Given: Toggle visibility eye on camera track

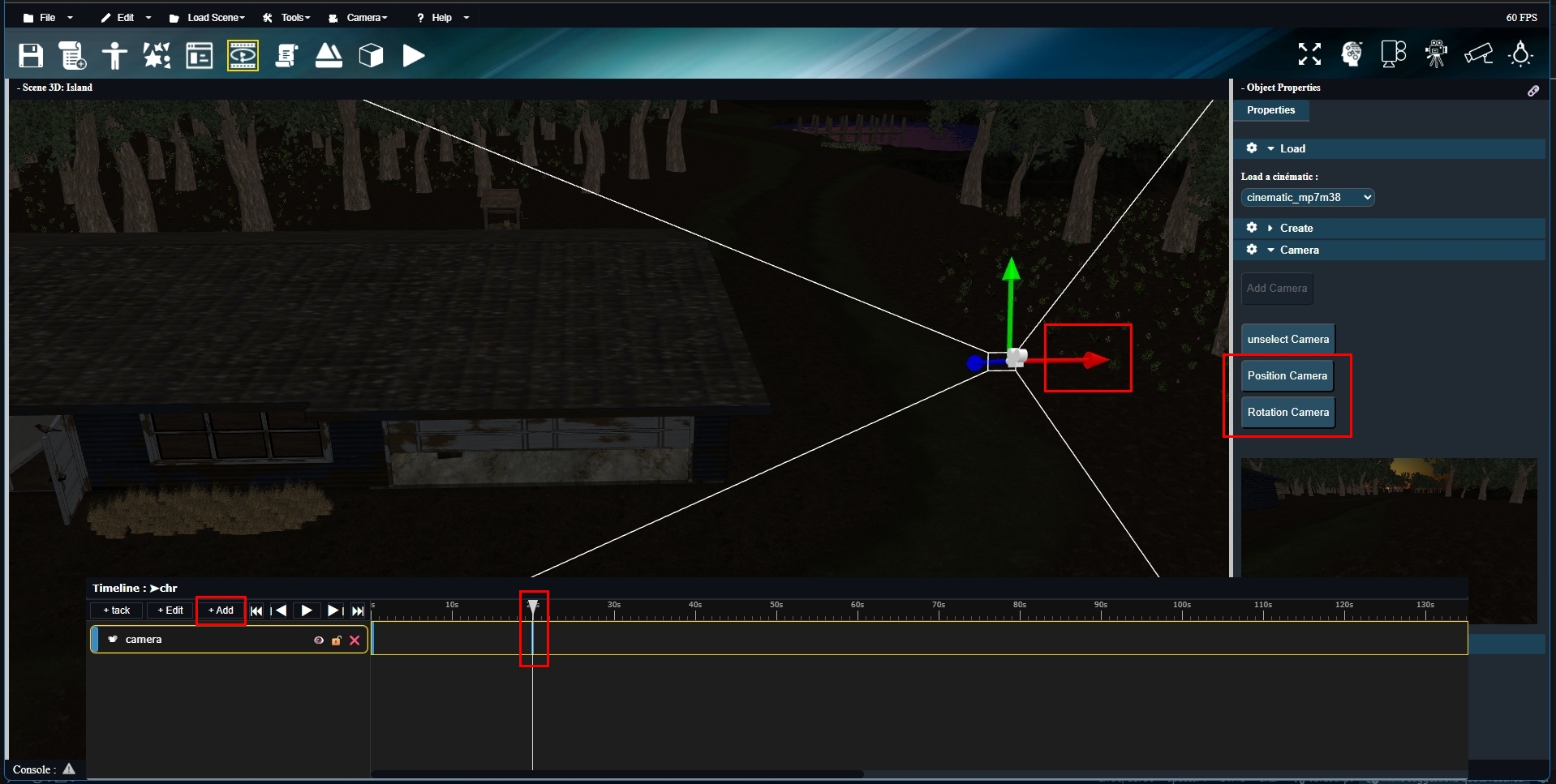Looking at the screenshot, I should (319, 640).
